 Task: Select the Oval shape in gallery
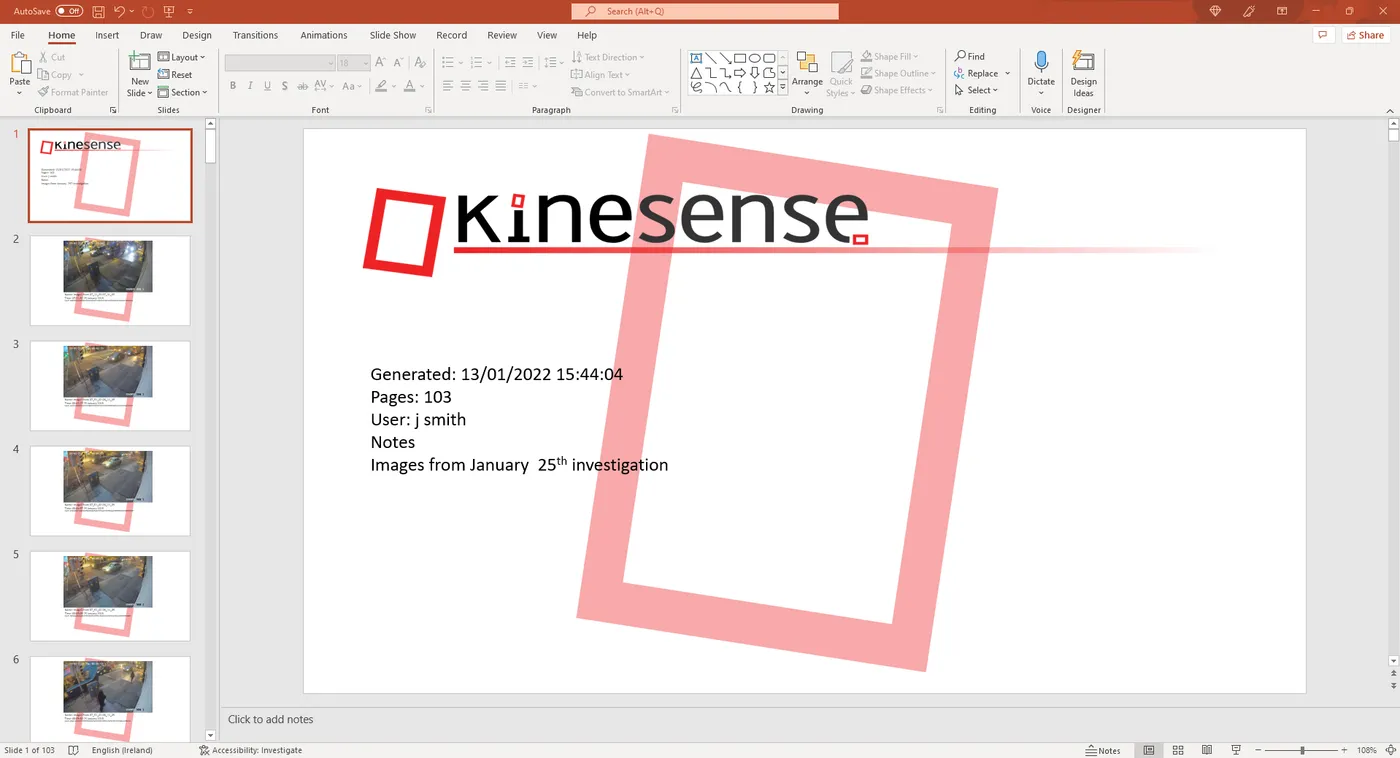click(755, 58)
